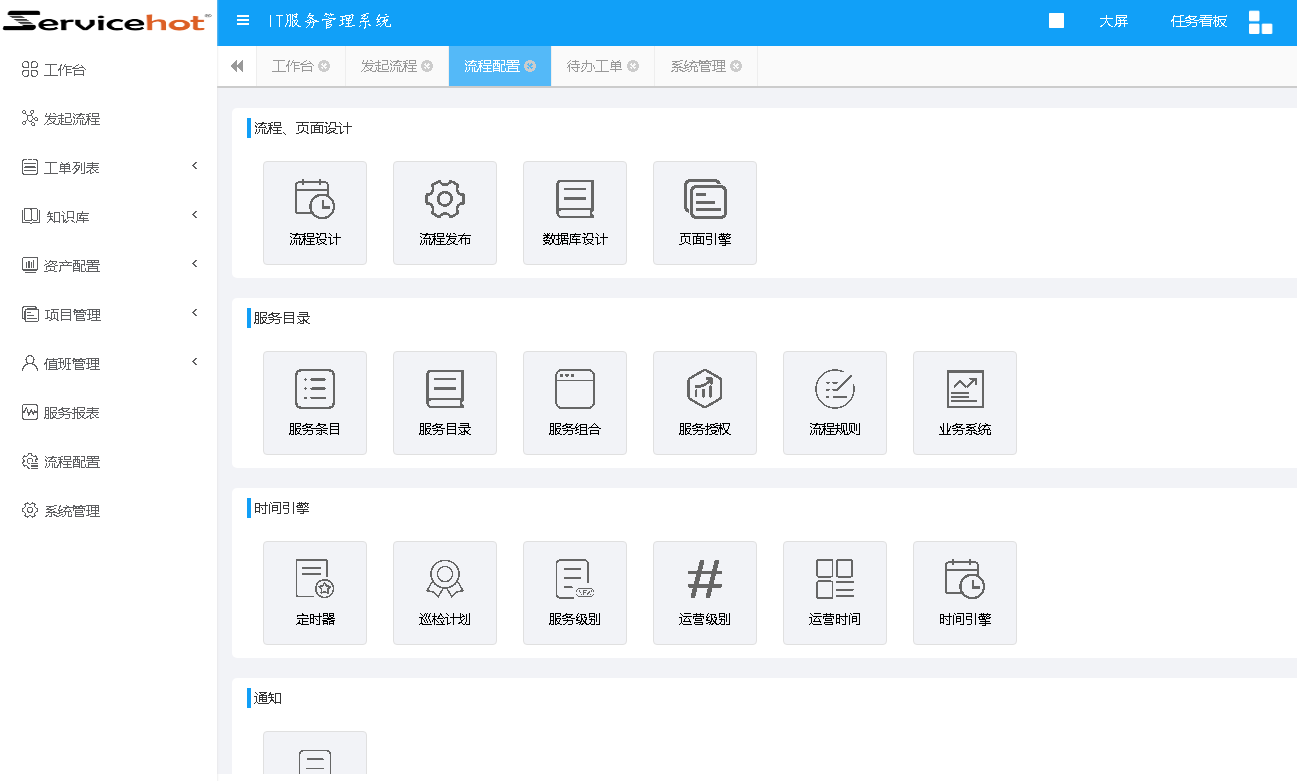Screen dimensions: 1297x781
Task: Open 任务看板 from the top bar
Action: pyautogui.click(x=1198, y=21)
